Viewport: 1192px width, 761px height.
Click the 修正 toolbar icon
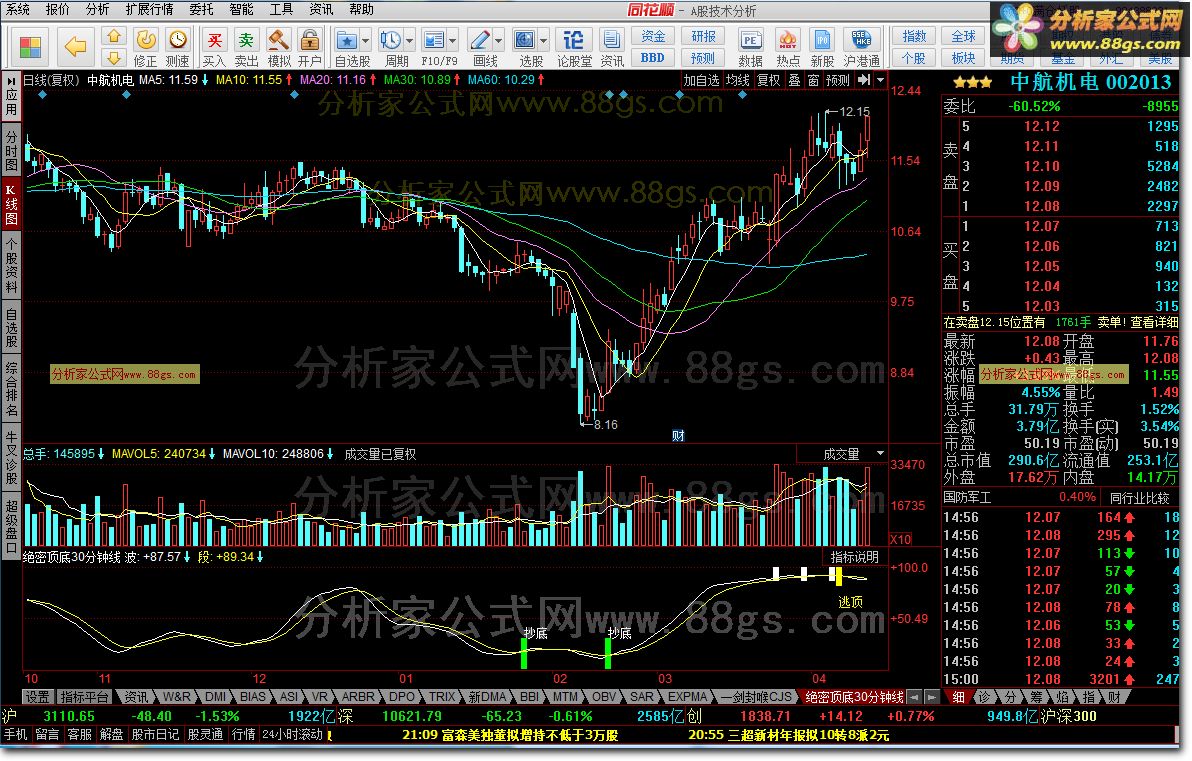click(x=145, y=48)
